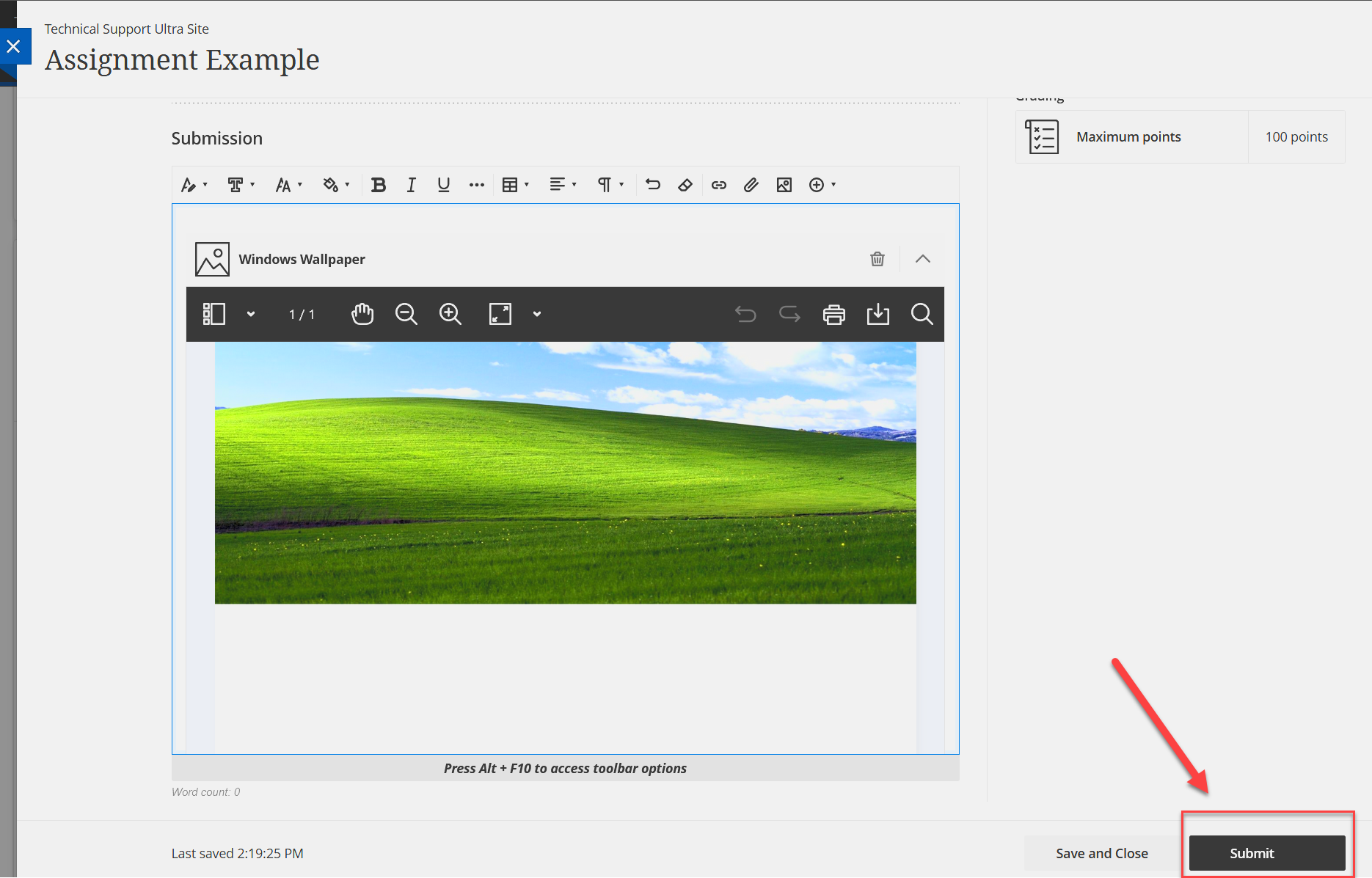Open the text style dropdown in the editor toolbar
Viewport: 1372px width, 878px height.
194,185
